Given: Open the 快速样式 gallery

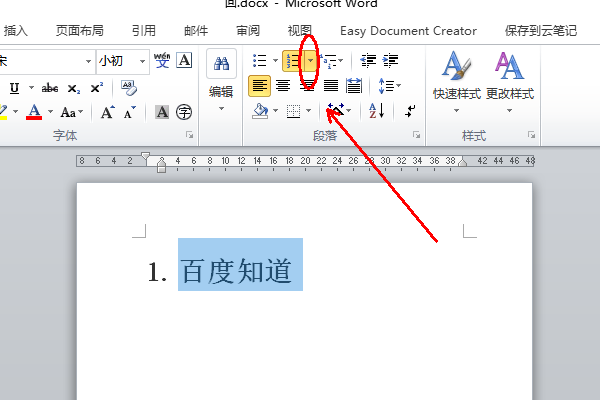Looking at the screenshot, I should [457, 82].
